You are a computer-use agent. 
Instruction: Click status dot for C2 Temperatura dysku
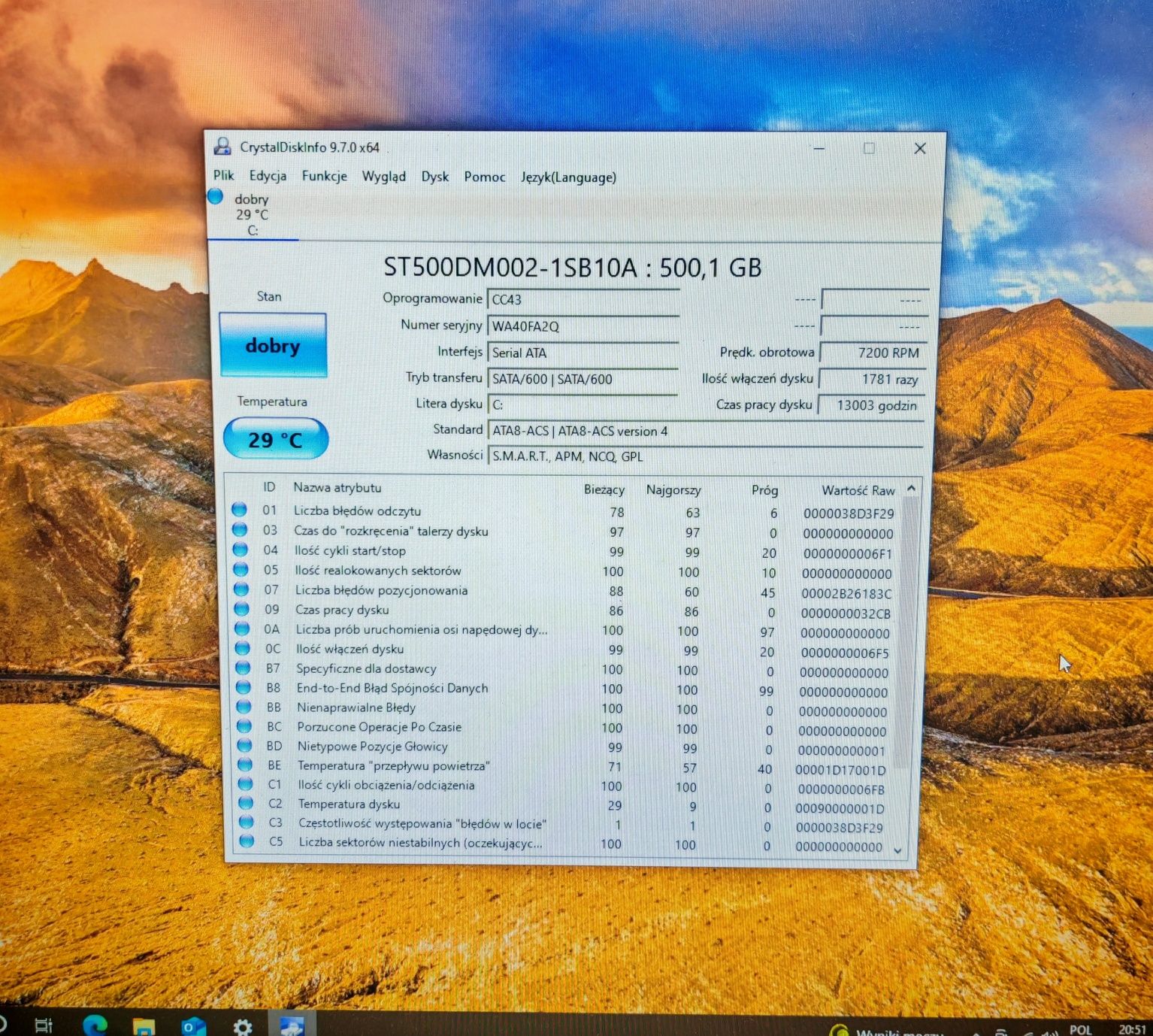(x=246, y=803)
